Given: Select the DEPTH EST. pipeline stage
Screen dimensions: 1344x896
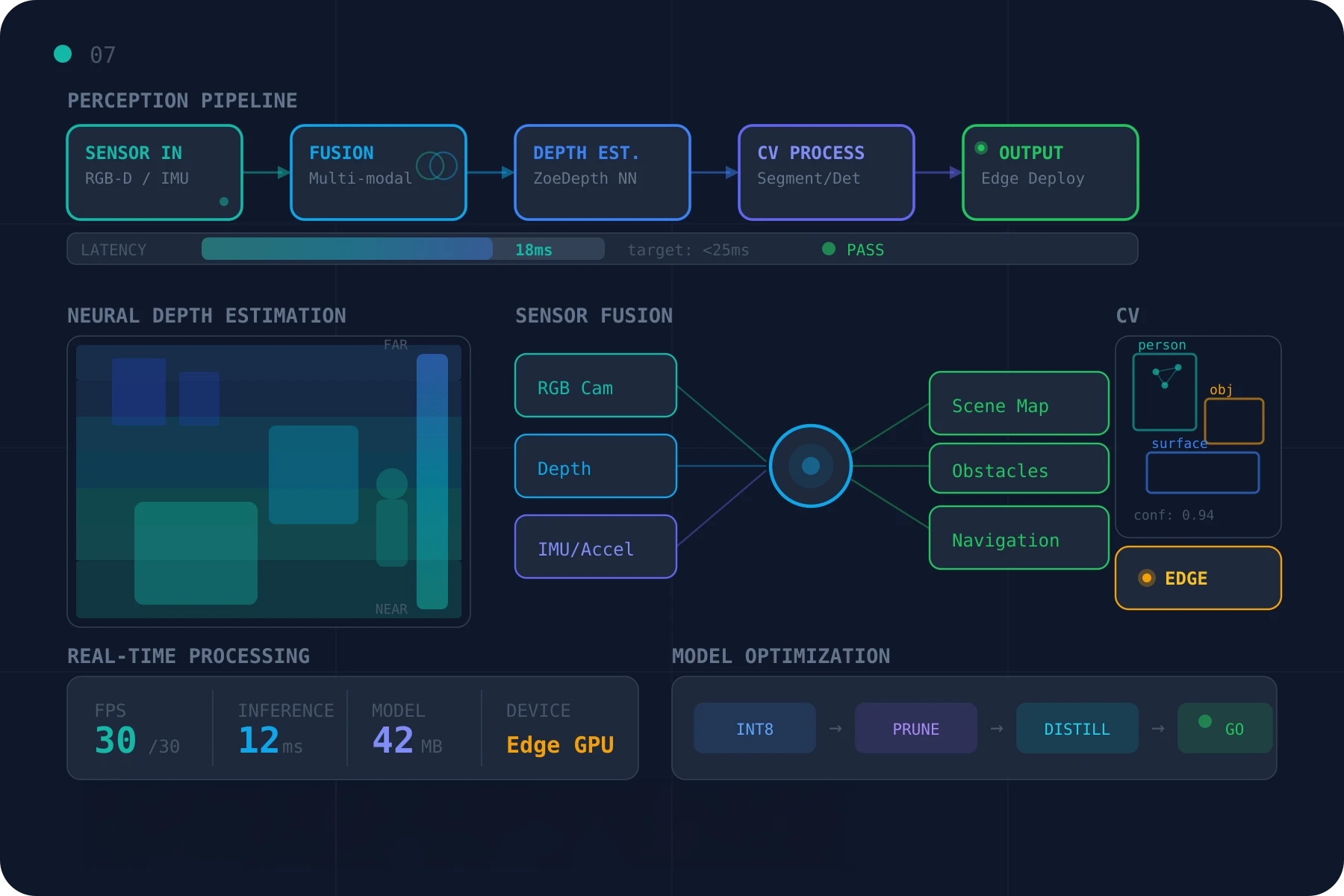Looking at the screenshot, I should [602, 172].
